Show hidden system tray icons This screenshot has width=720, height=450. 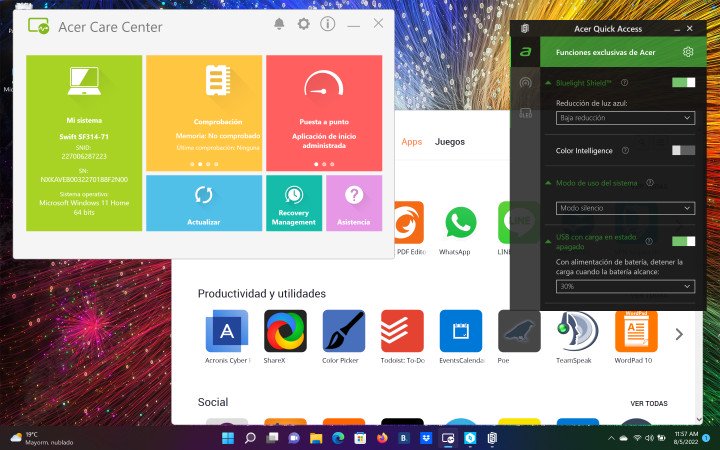pyautogui.click(x=612, y=438)
